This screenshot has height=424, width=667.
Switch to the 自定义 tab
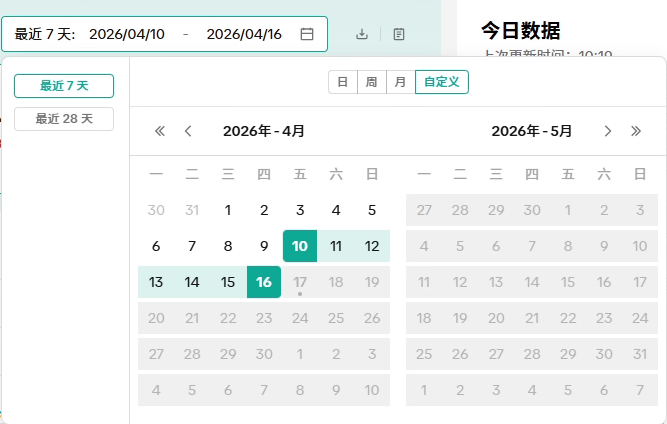tap(441, 82)
